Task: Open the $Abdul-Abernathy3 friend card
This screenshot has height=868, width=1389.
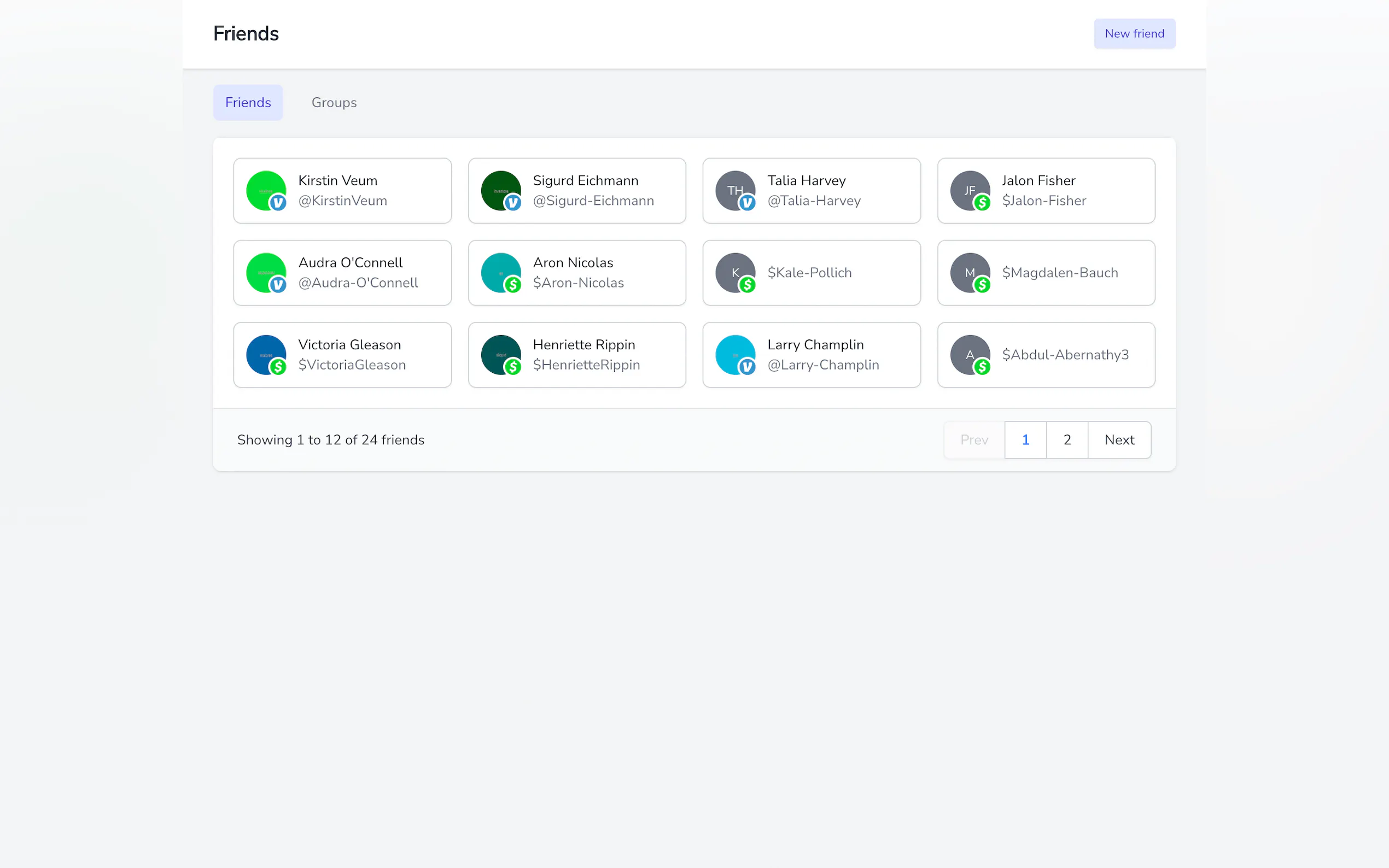Action: pyautogui.click(x=1065, y=355)
